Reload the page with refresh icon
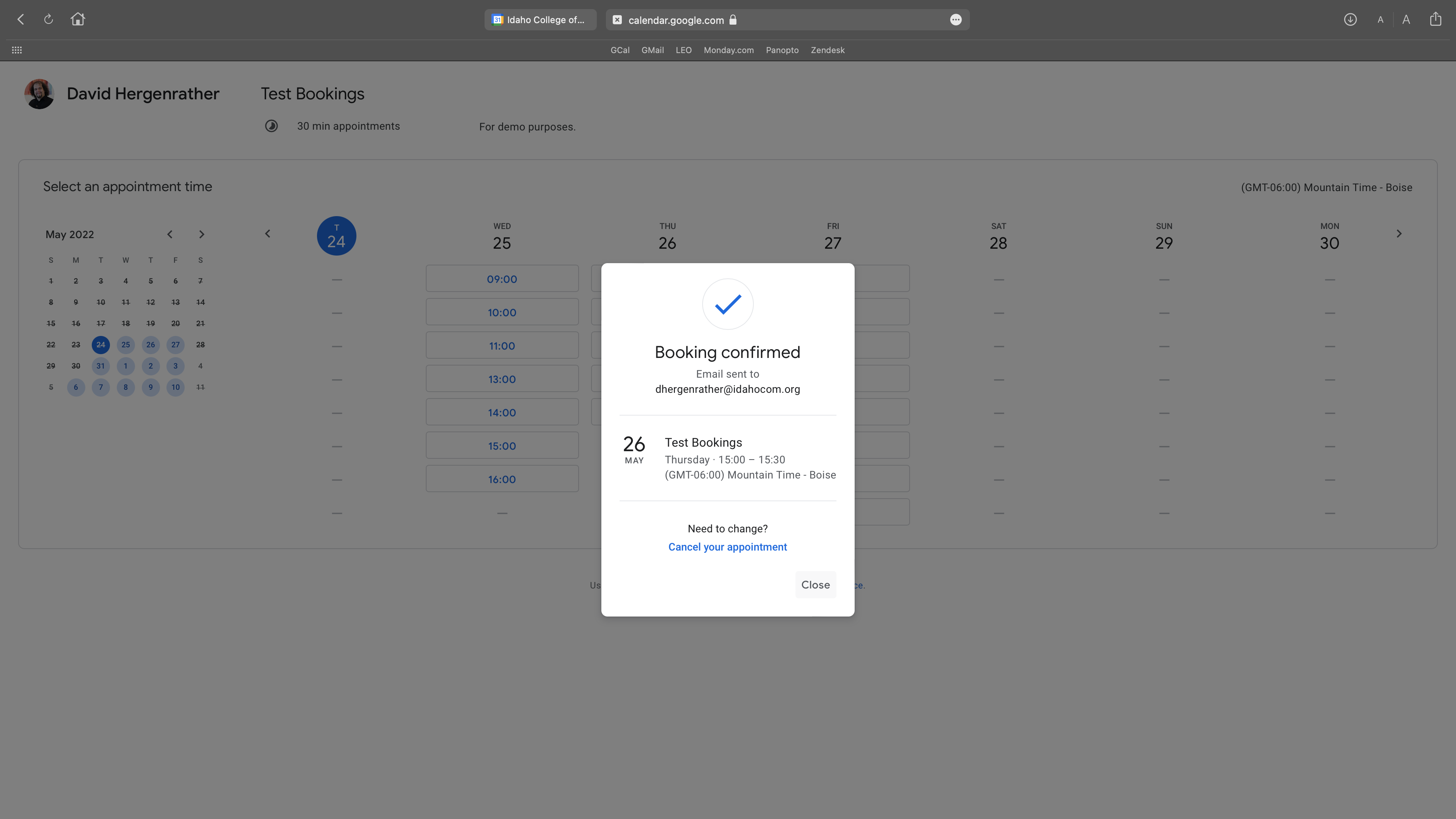Viewport: 1456px width, 819px height. [x=49, y=20]
